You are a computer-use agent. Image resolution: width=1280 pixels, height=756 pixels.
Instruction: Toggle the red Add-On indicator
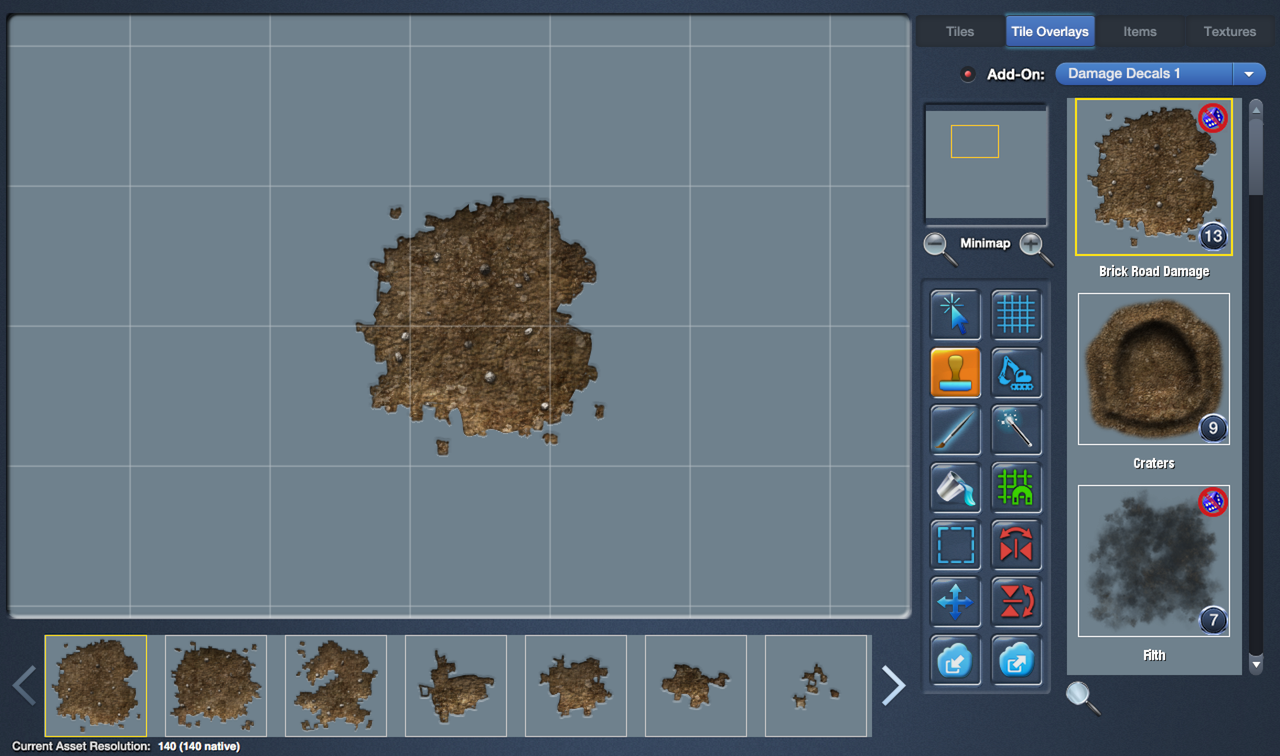tap(967, 74)
